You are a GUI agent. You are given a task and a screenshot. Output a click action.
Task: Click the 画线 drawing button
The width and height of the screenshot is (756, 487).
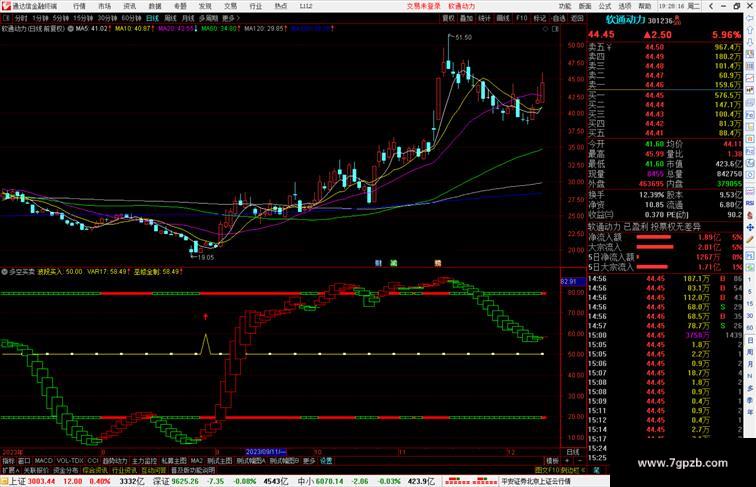503,18
